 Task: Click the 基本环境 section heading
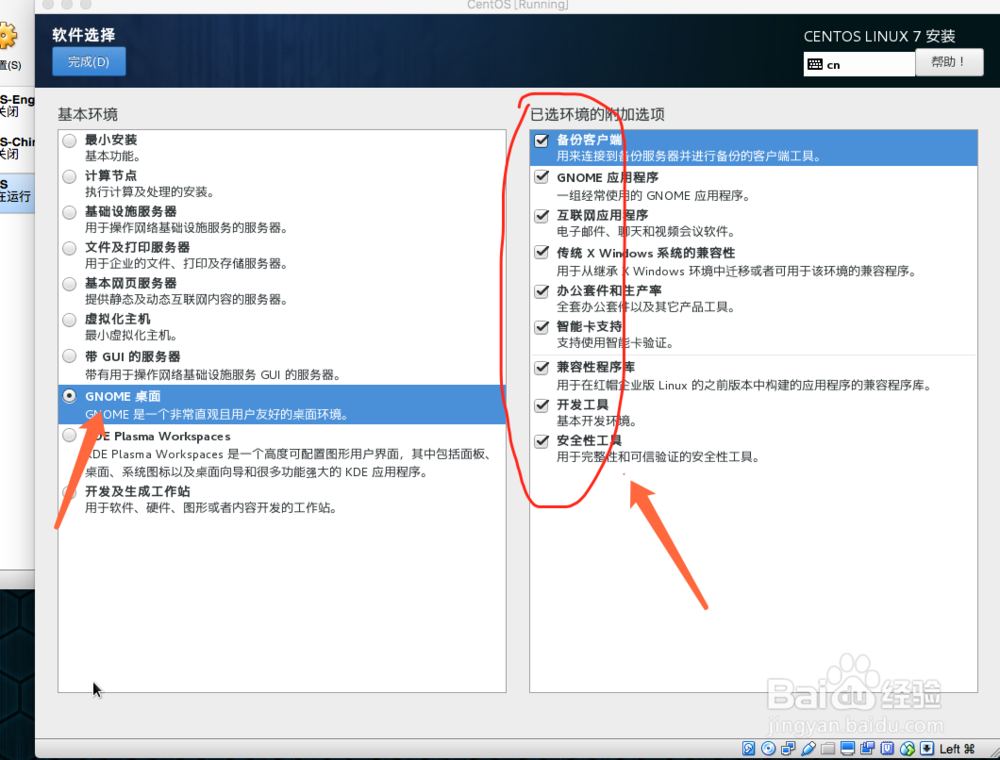pos(88,115)
